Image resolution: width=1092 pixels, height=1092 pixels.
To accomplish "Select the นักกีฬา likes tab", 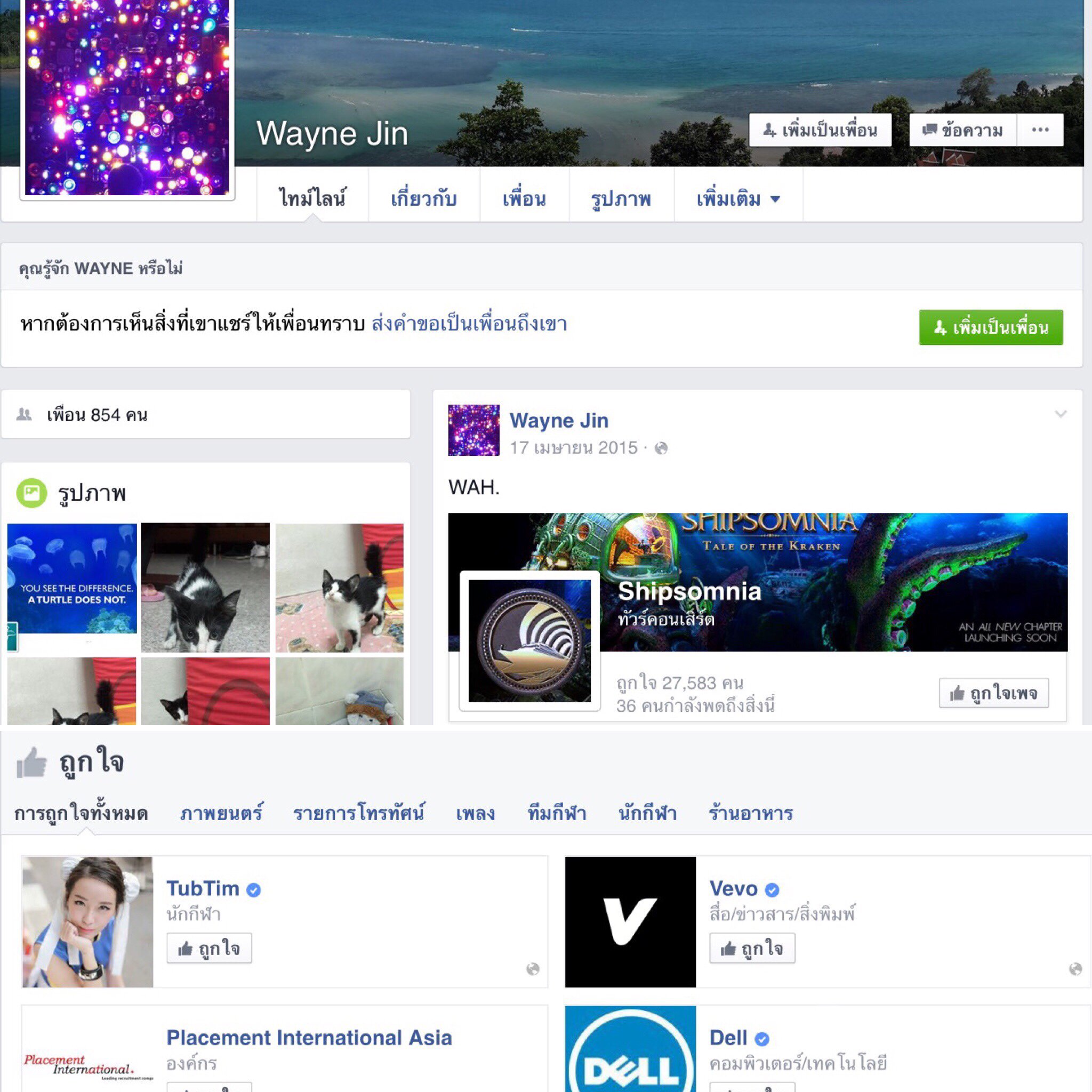I will click(648, 814).
